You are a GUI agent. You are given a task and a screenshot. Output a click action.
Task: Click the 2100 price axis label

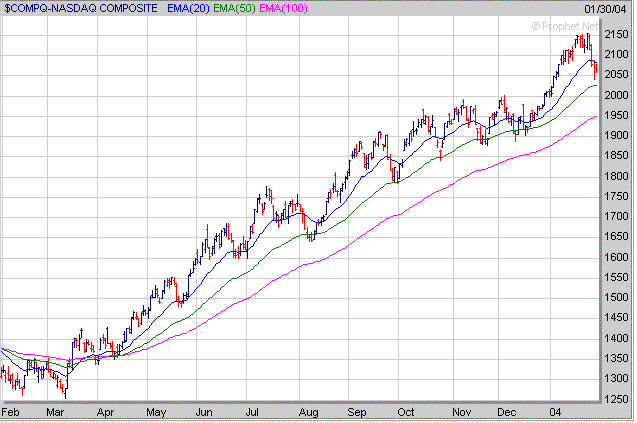click(616, 54)
